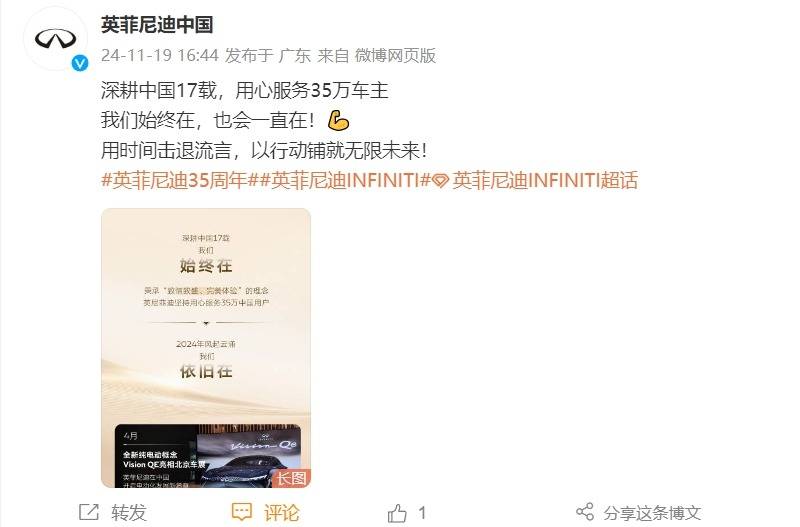Image resolution: width=800 pixels, height=527 pixels.
Task: Open the 英菲尼迪中国 account name link
Action: (157, 24)
